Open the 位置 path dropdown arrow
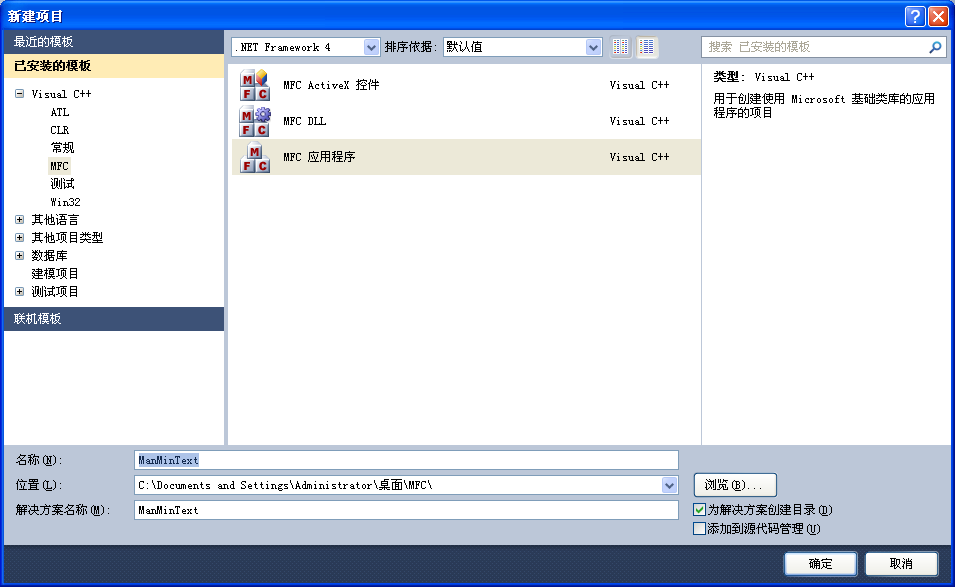The width and height of the screenshot is (955, 587). tap(669, 485)
